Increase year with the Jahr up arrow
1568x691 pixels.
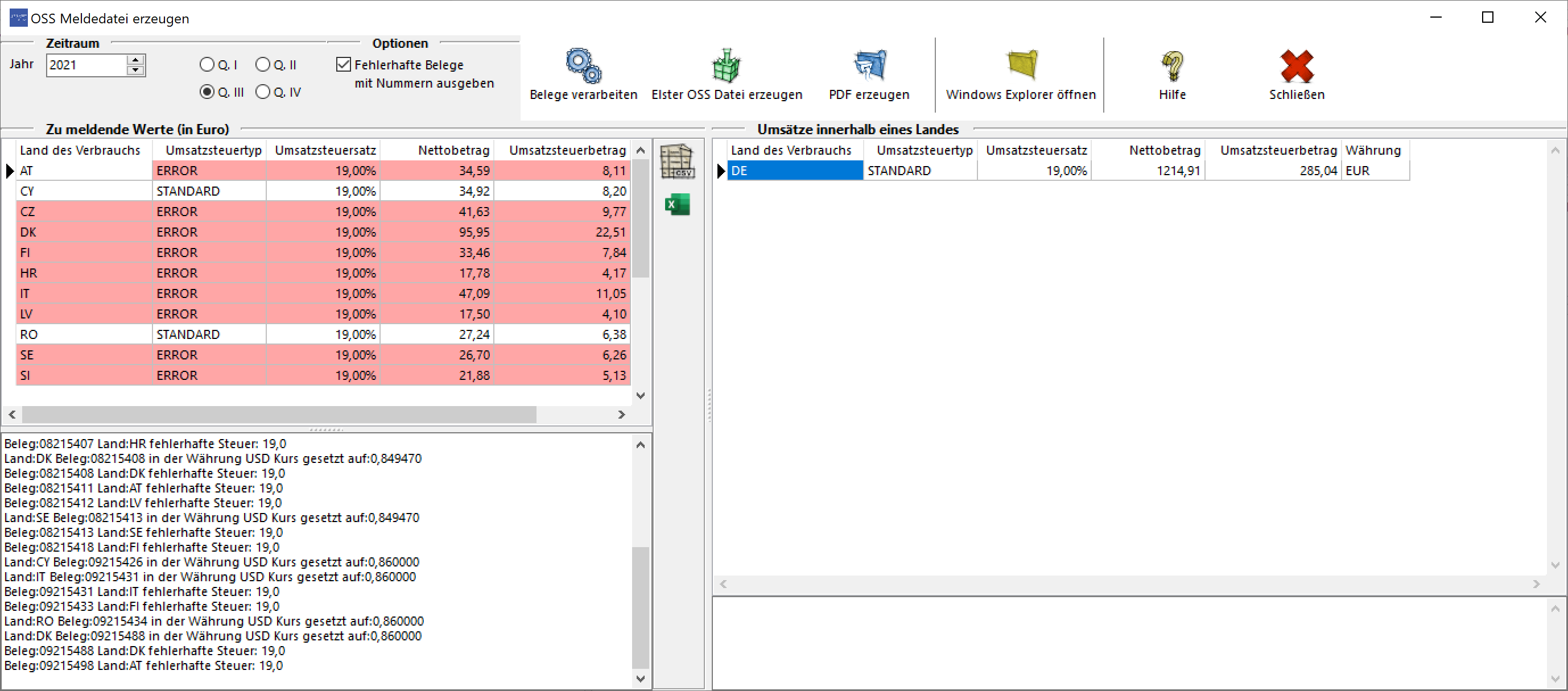136,60
